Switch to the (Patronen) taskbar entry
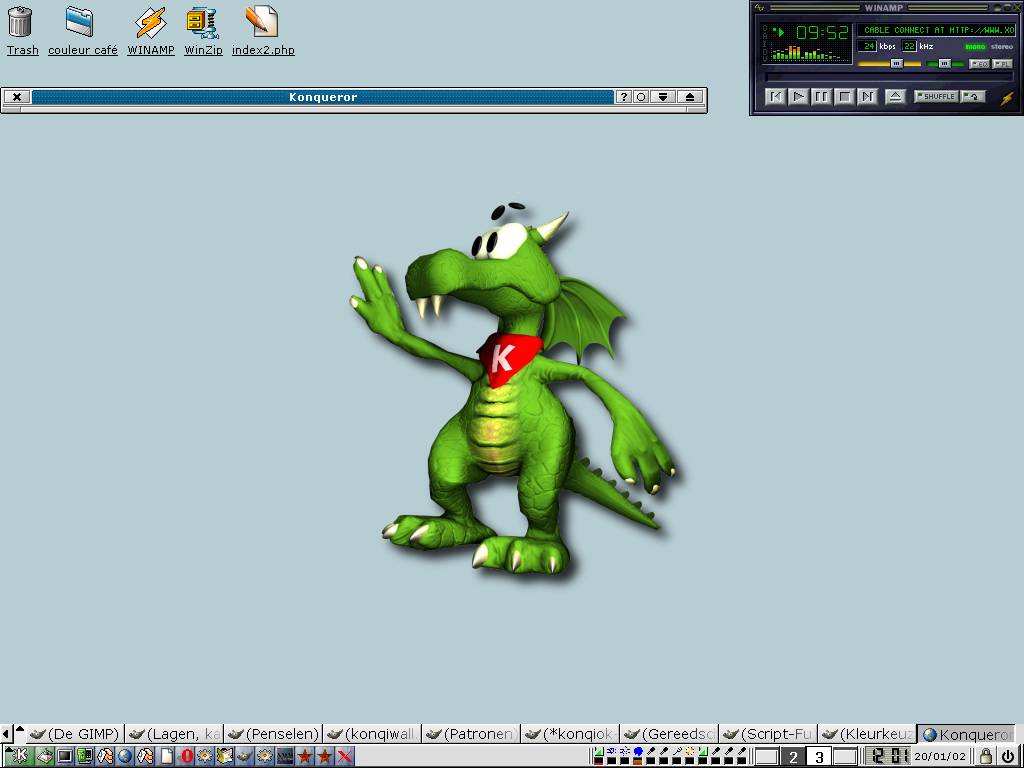This screenshot has height=768, width=1024. 472,734
